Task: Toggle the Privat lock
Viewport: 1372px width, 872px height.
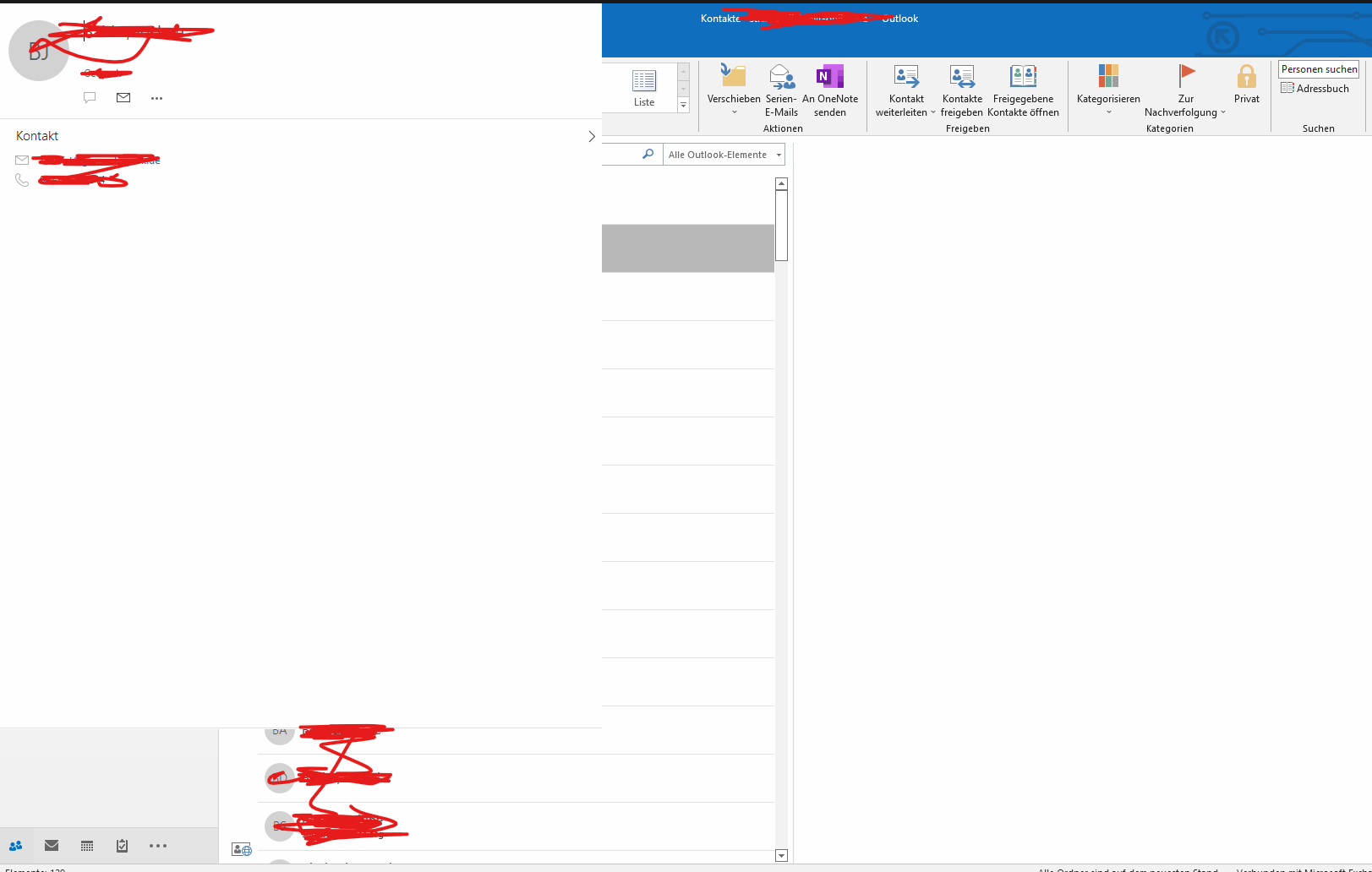Action: [x=1247, y=84]
